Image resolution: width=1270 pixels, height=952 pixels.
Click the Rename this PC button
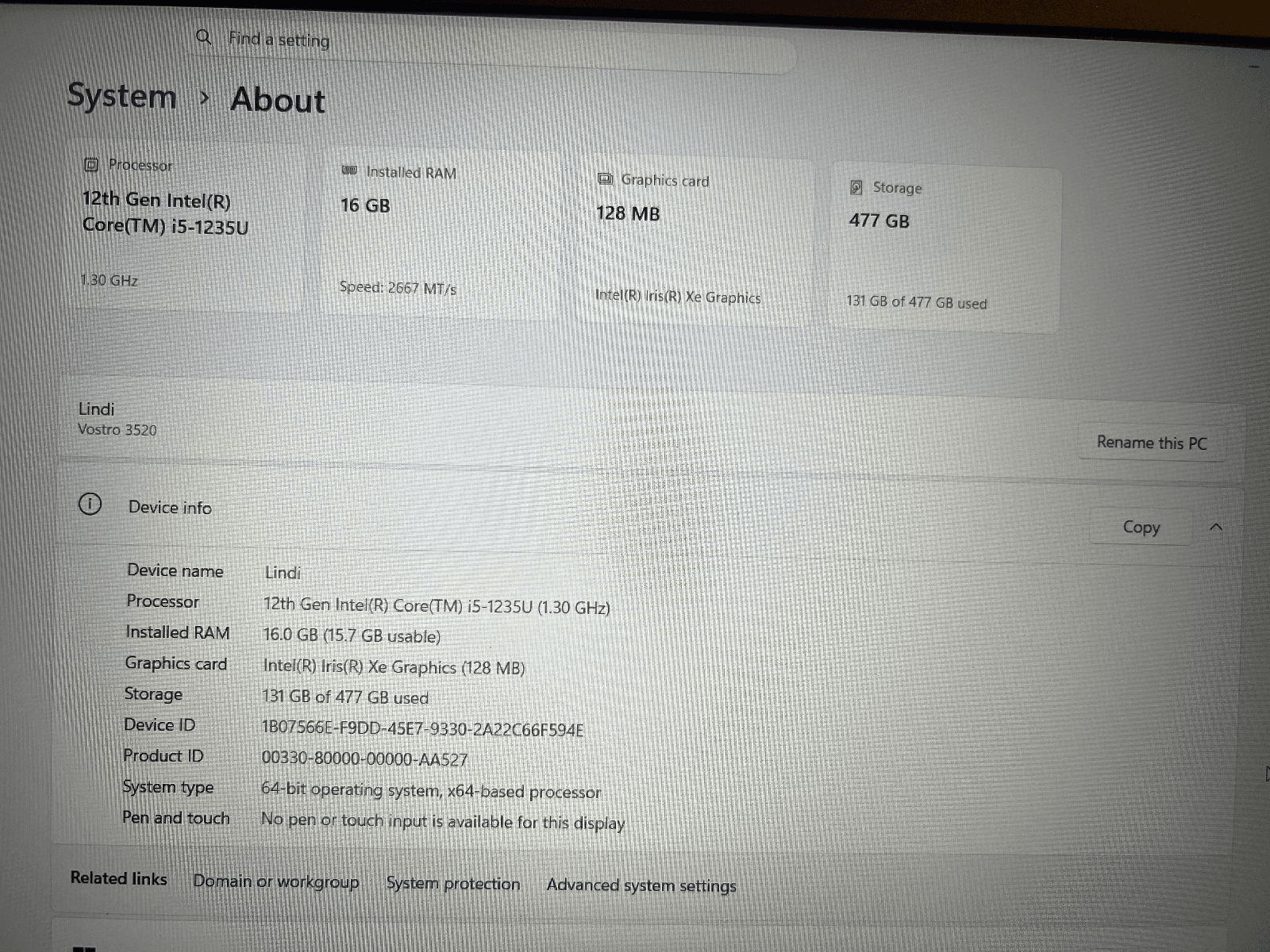1152,443
